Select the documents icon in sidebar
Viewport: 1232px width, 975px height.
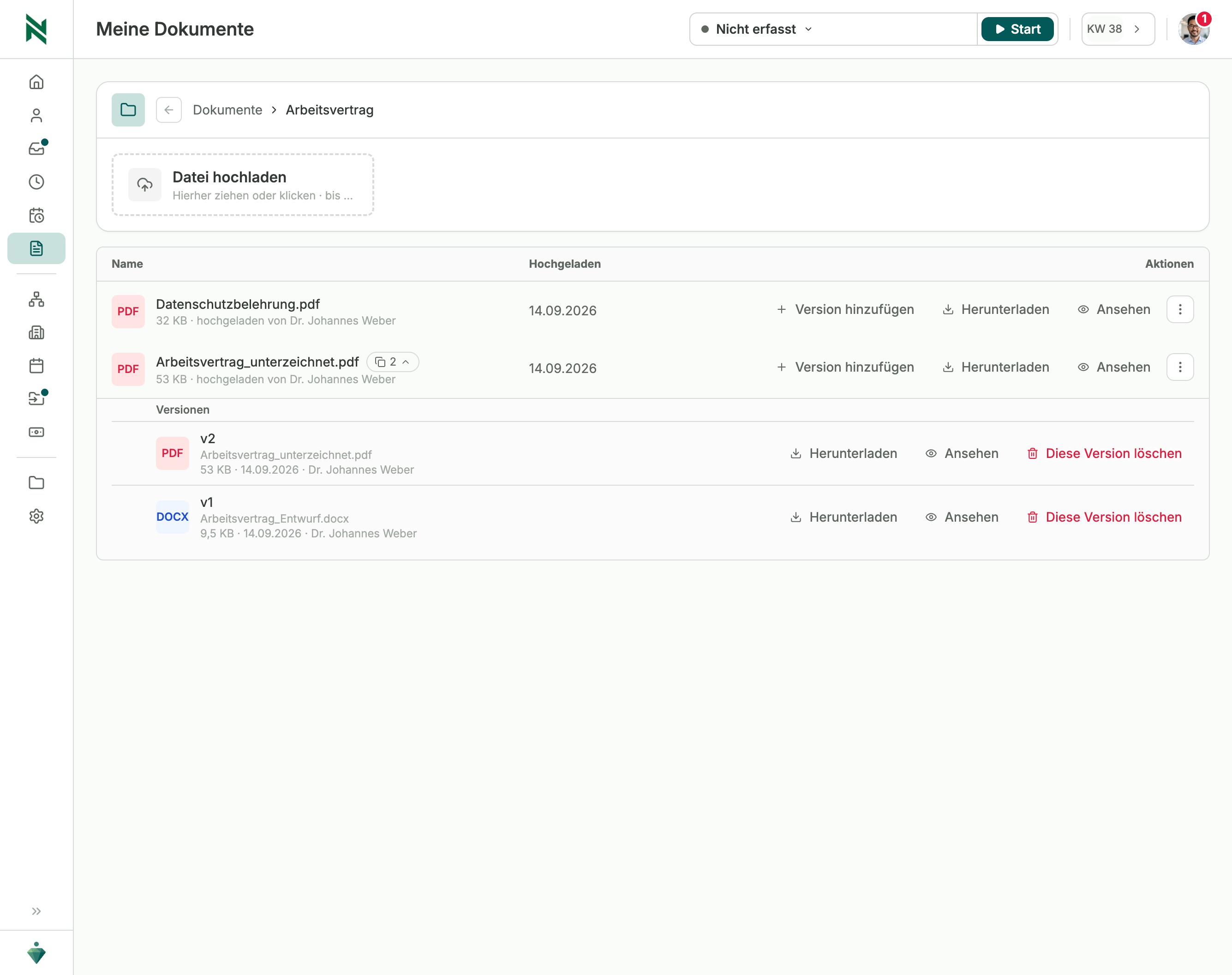coord(36,248)
